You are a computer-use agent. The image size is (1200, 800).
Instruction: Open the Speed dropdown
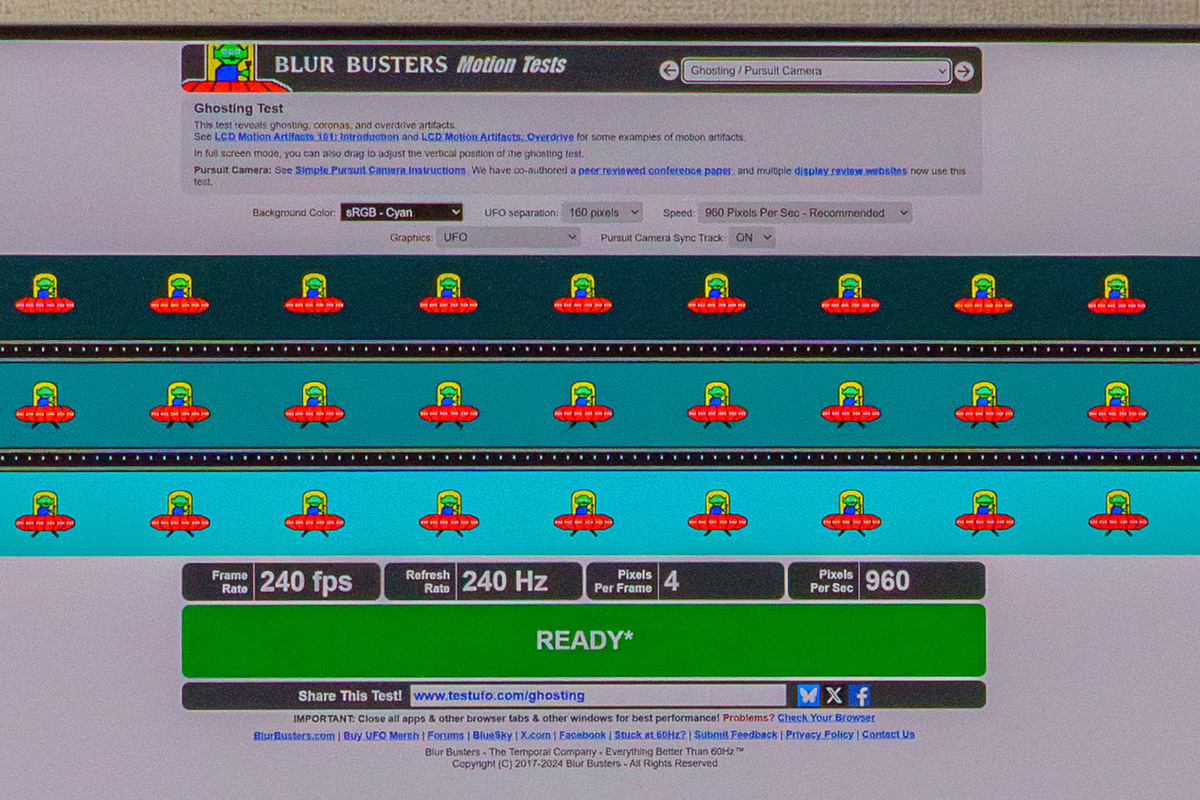point(805,212)
